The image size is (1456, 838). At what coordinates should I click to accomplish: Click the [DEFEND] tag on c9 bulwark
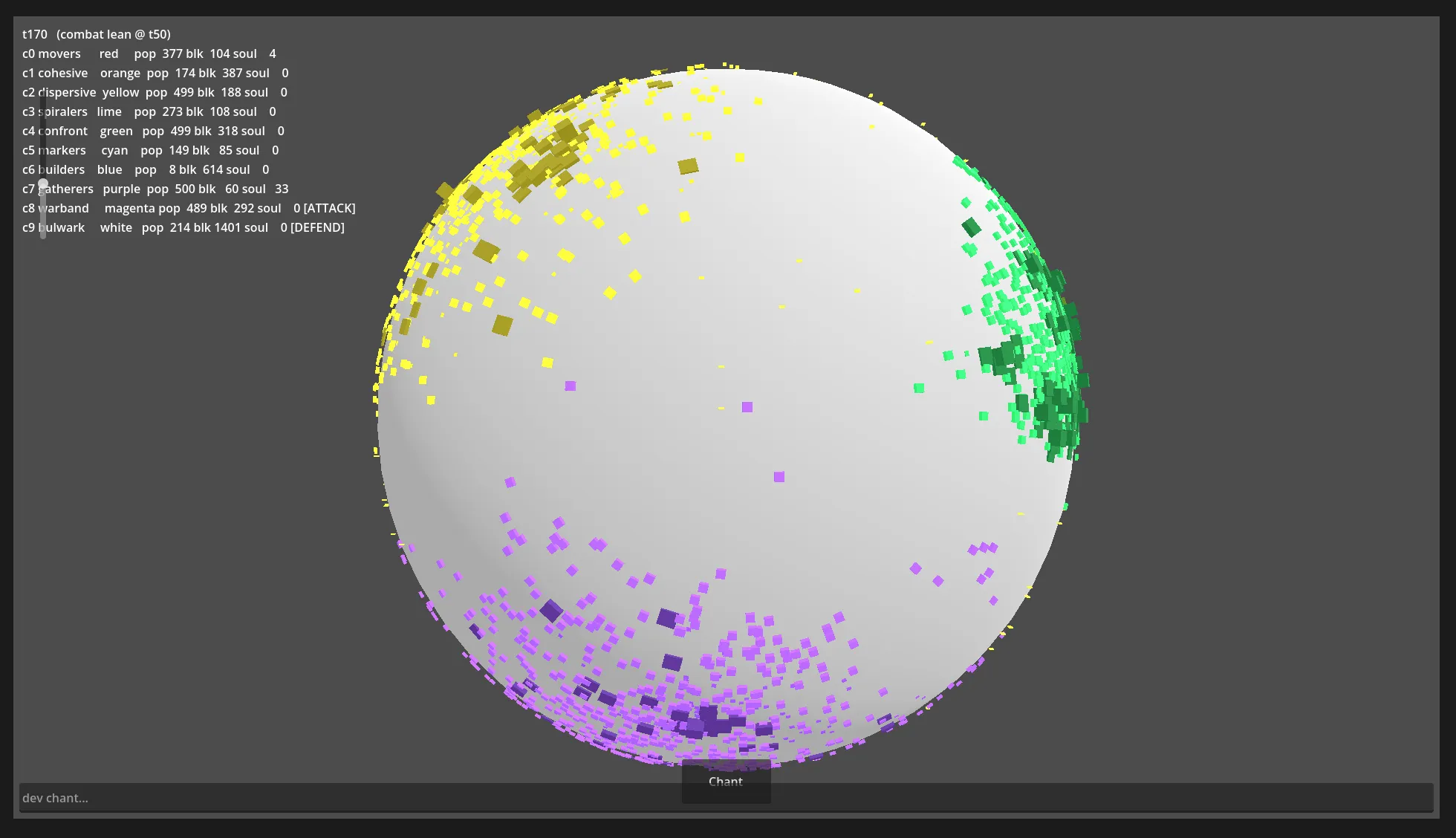pos(317,227)
